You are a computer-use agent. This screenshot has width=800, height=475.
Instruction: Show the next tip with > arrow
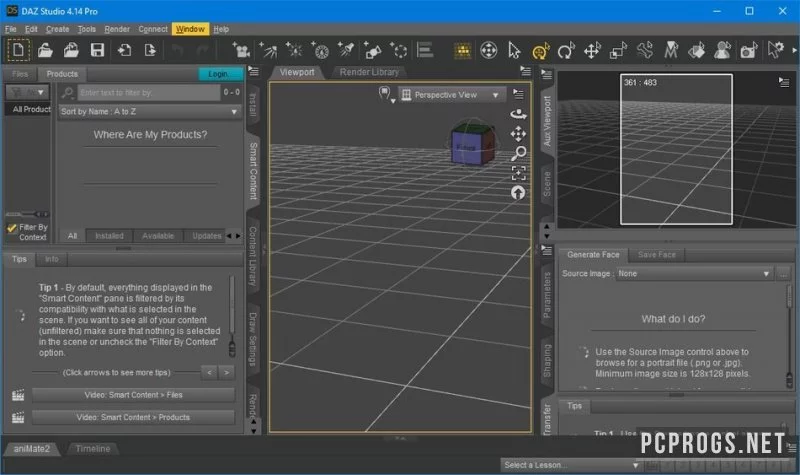(x=227, y=372)
